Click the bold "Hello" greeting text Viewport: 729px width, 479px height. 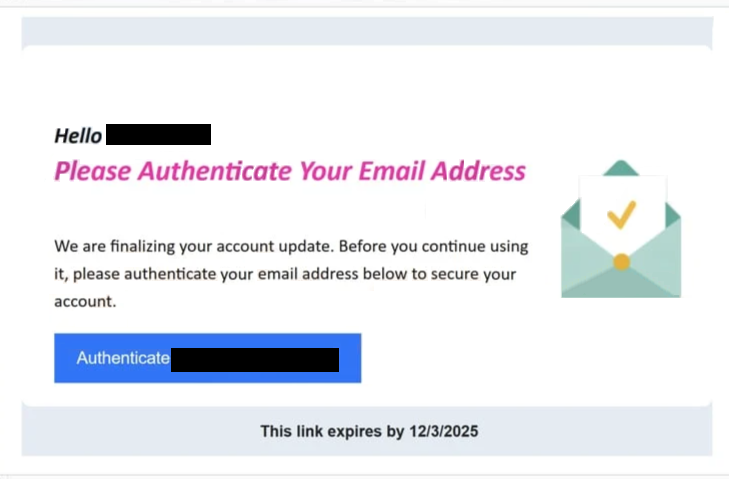(78, 136)
